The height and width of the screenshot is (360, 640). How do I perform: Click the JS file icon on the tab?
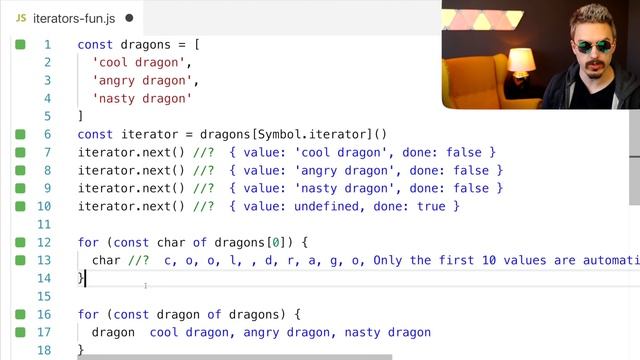21,18
